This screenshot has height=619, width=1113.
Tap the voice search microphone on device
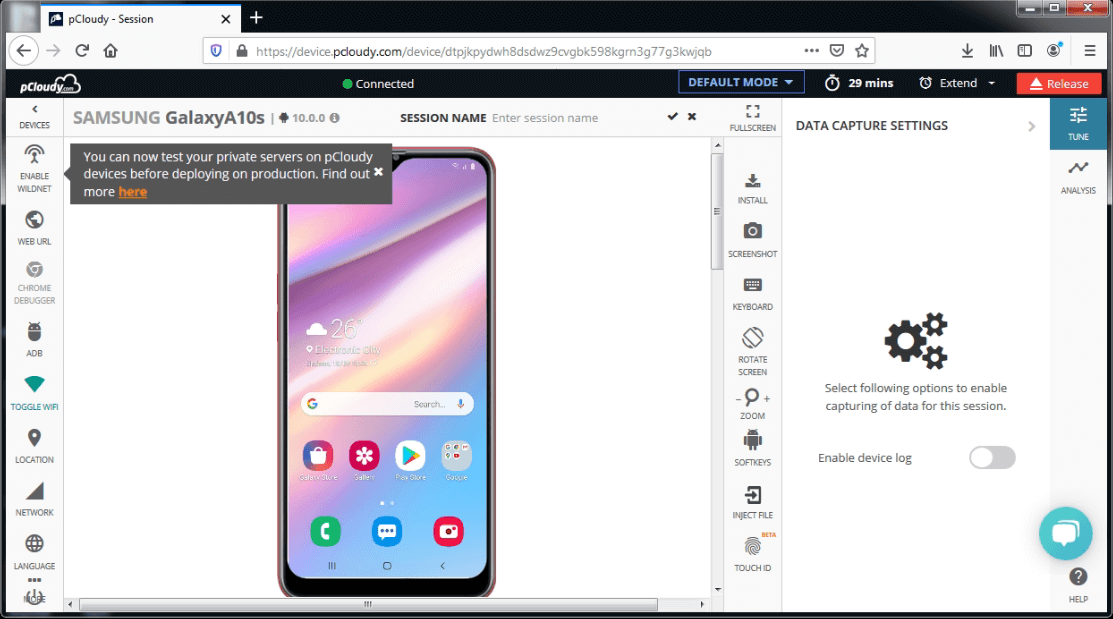click(x=461, y=404)
